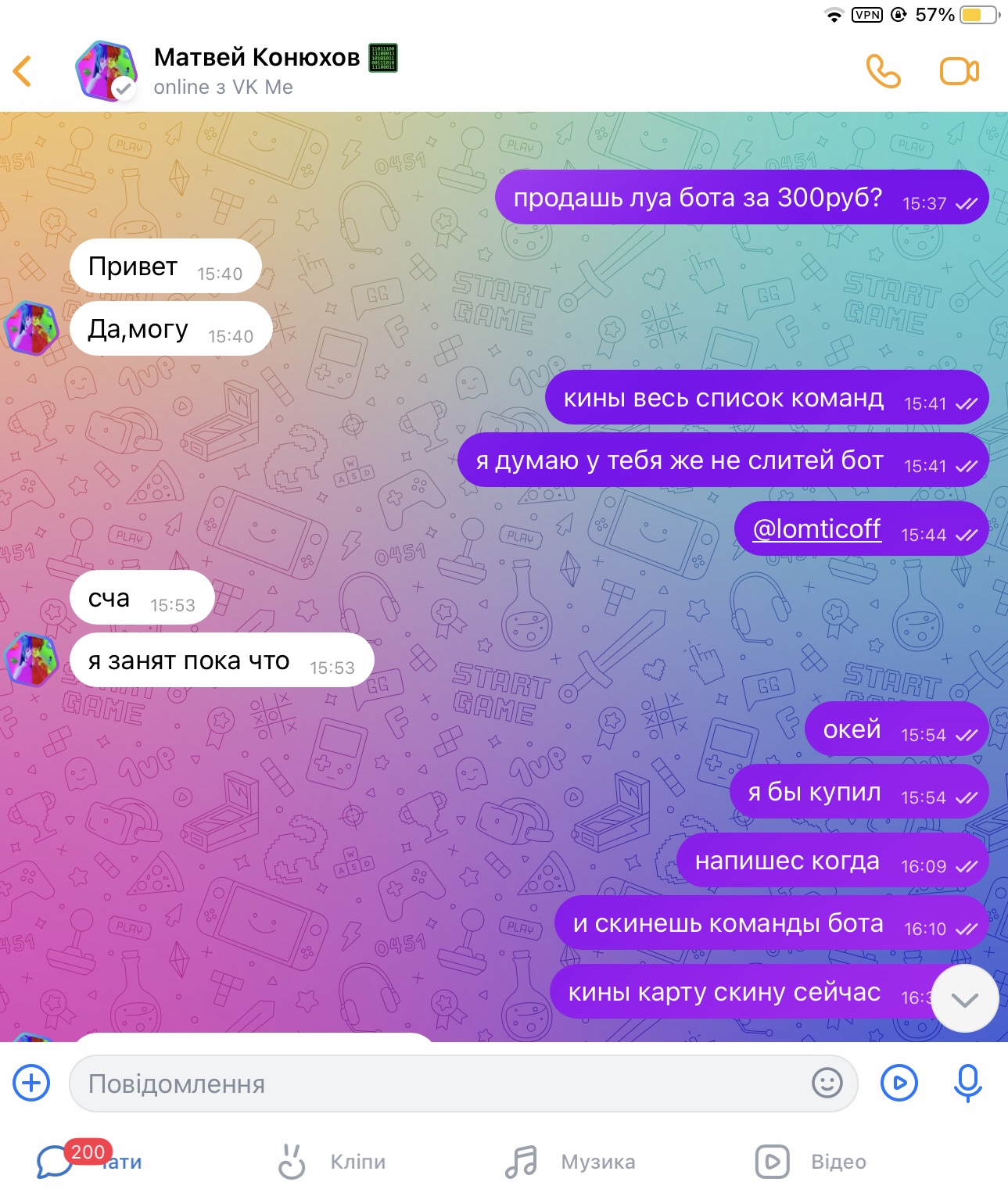The image size is (1008, 1200).
Task: Tap the header profile avatar
Action: (106, 70)
